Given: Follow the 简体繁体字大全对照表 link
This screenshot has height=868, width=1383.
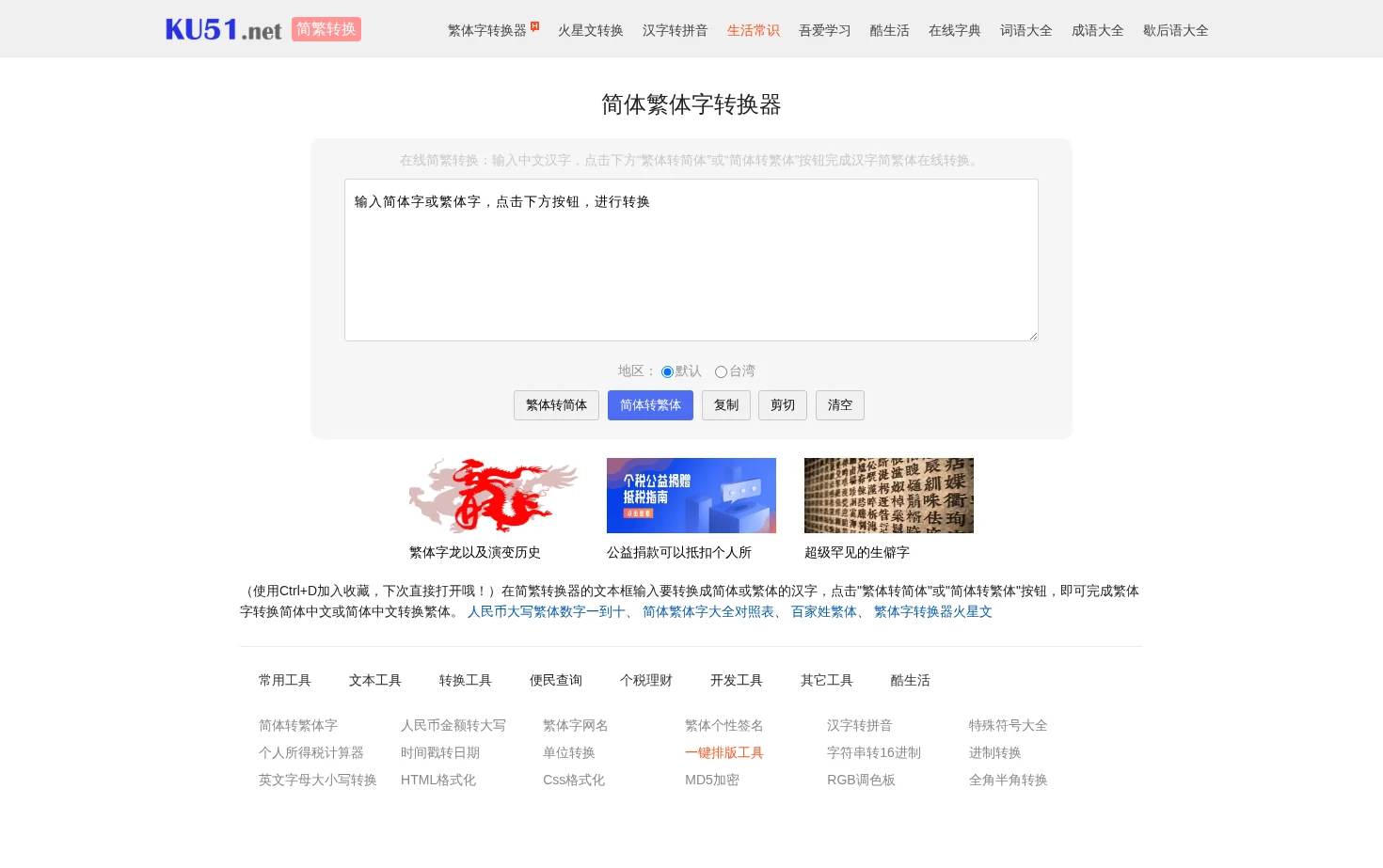Looking at the screenshot, I should (708, 611).
